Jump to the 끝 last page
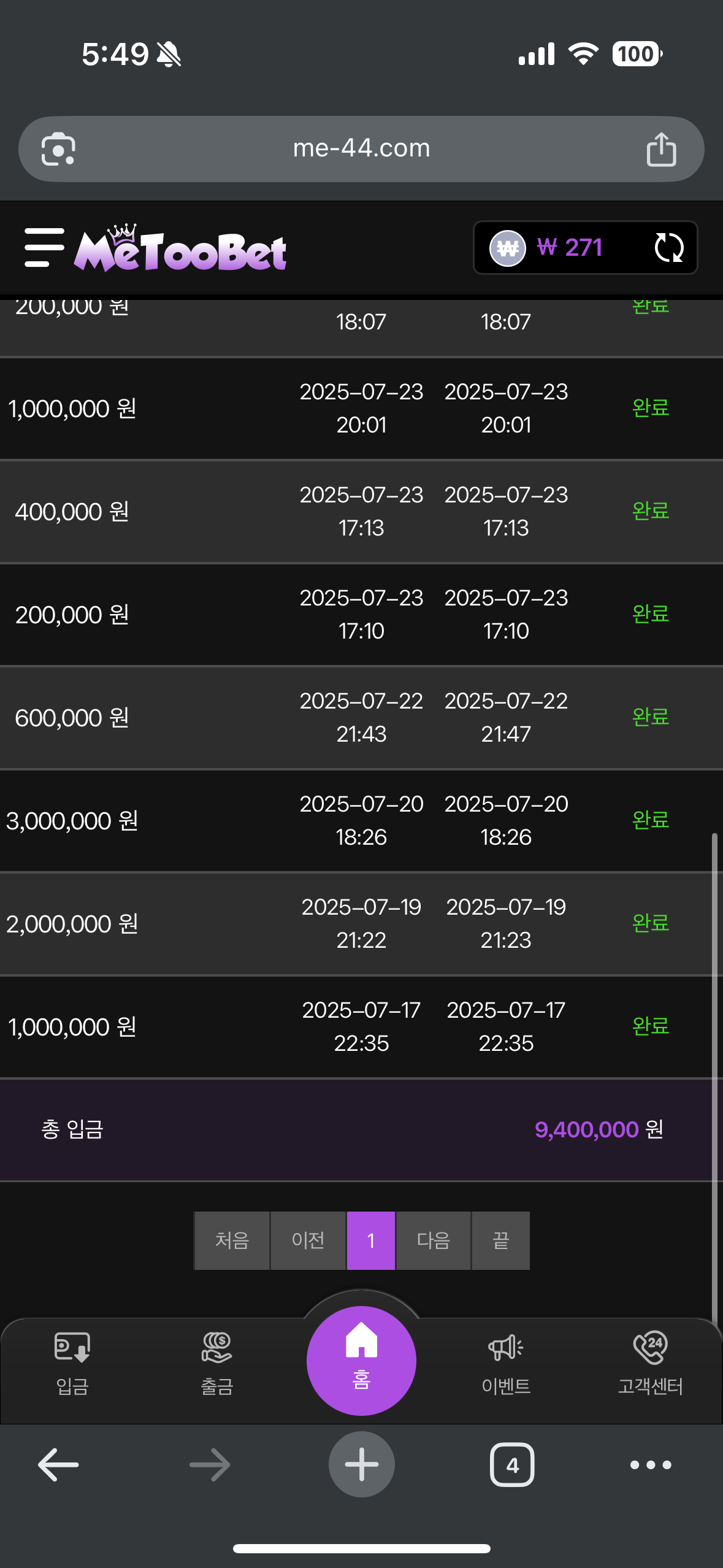The image size is (723, 1568). (501, 1240)
